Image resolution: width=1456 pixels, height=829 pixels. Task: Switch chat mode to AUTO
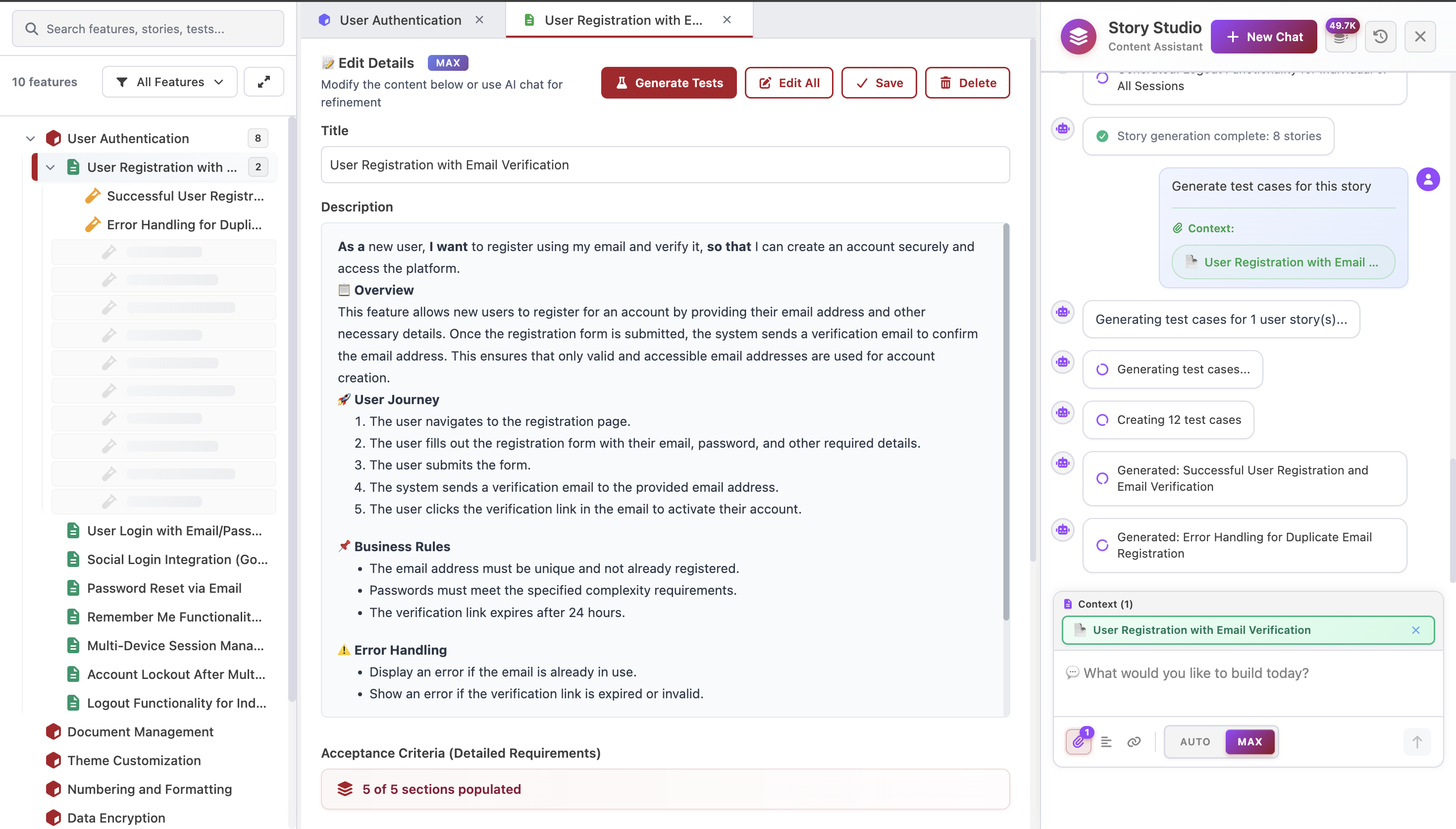point(1195,741)
